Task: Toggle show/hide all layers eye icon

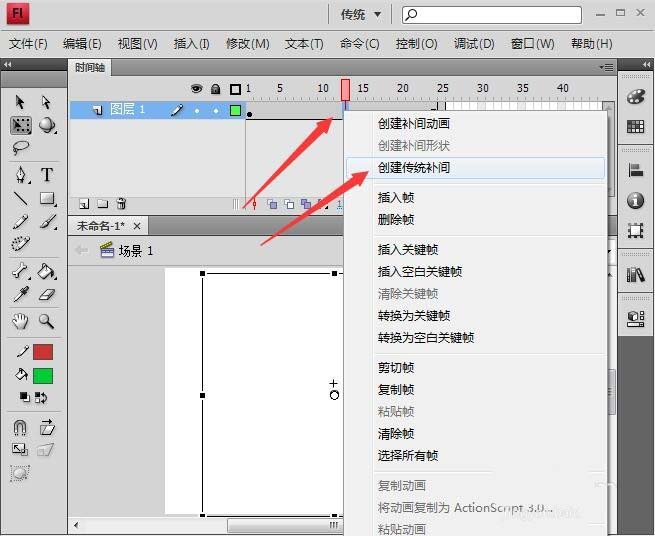Action: pyautogui.click(x=196, y=89)
